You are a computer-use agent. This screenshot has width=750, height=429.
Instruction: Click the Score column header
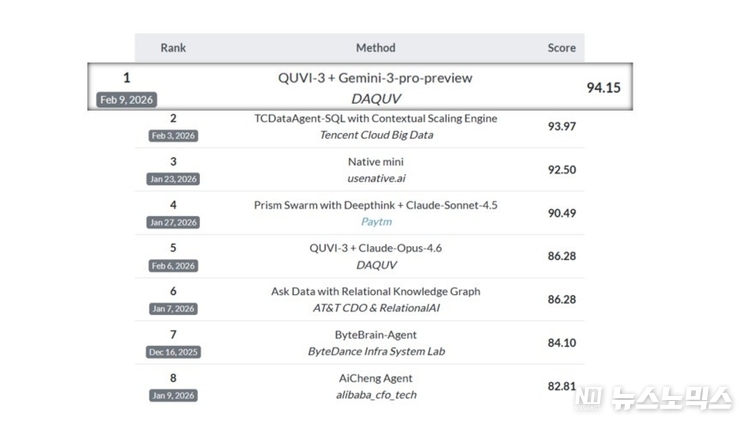point(561,47)
